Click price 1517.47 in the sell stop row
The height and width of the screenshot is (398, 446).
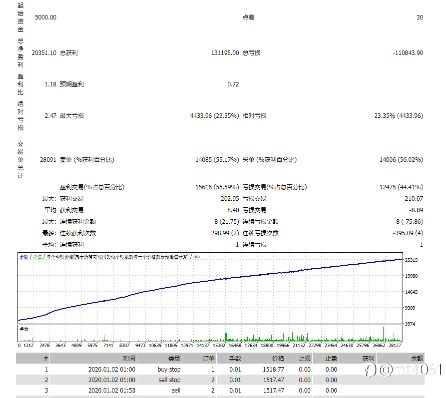point(273,380)
